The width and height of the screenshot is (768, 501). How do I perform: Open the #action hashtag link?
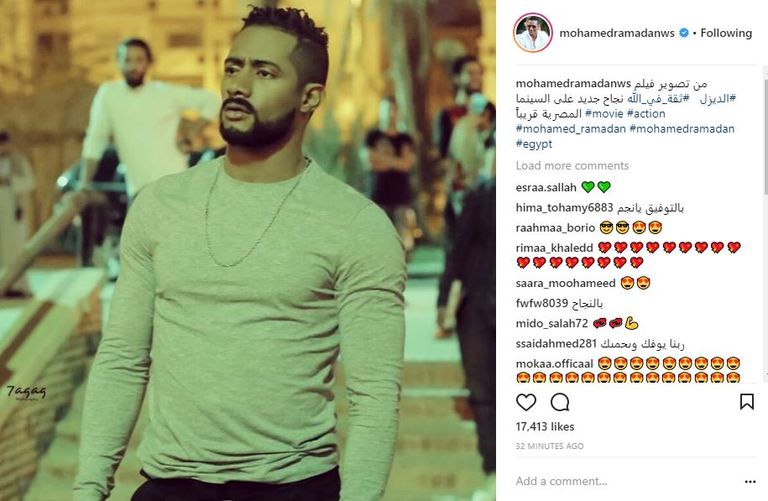(646, 114)
